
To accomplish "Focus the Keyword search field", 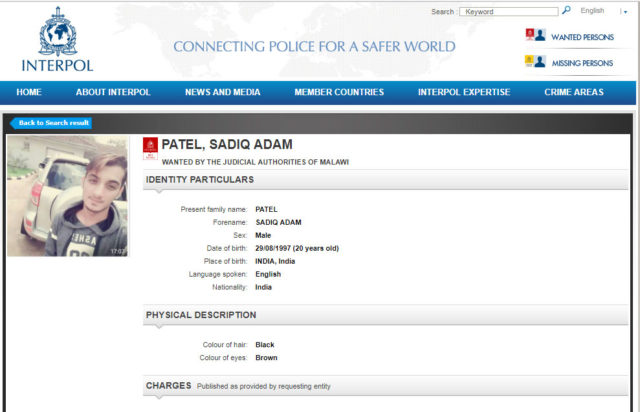I will coord(509,12).
